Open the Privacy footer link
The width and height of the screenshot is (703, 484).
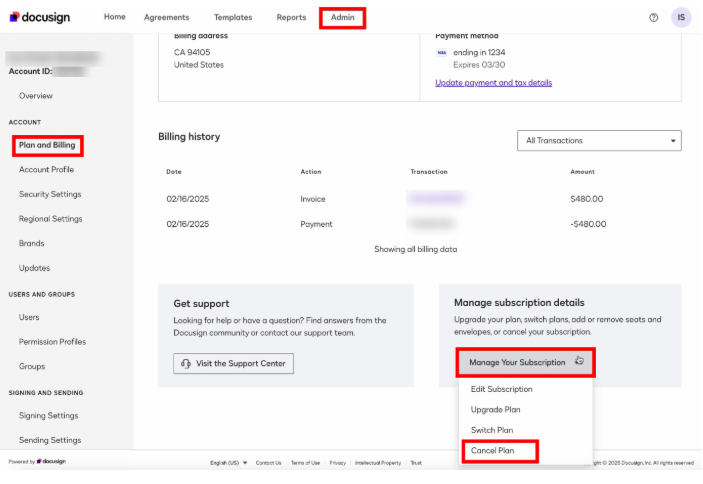click(x=338, y=463)
